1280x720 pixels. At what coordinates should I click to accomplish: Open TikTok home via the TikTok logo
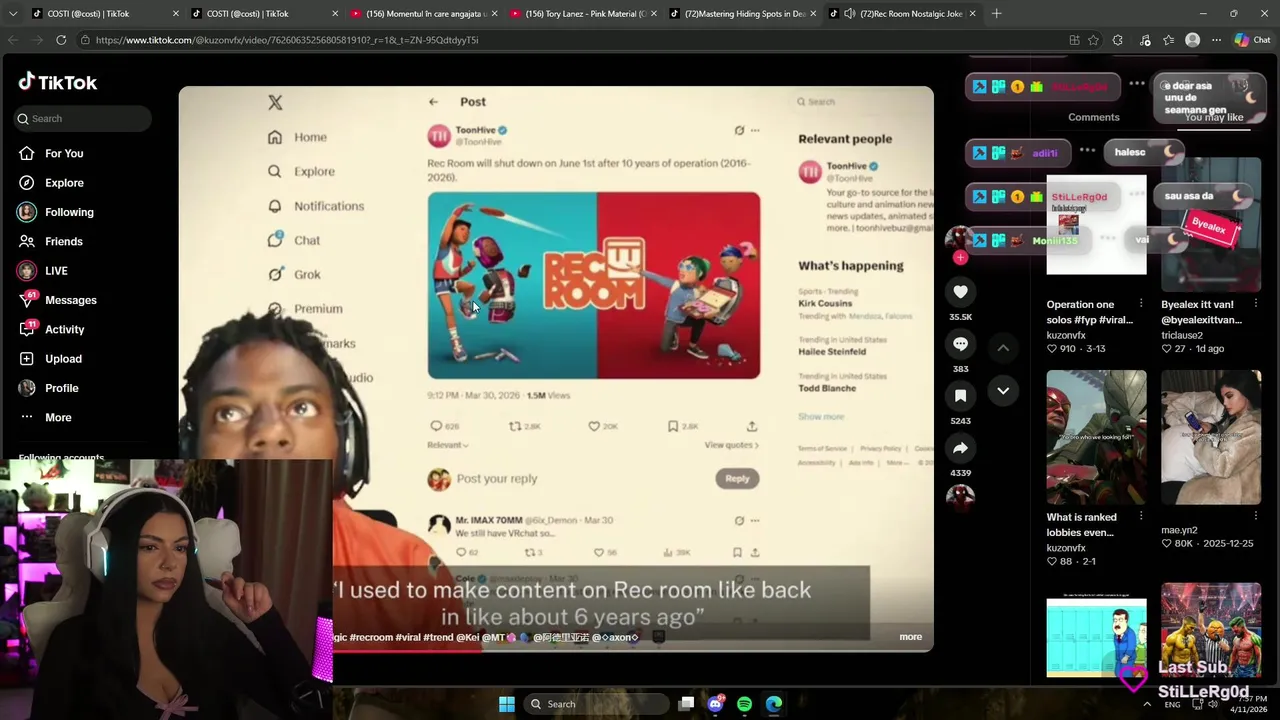(x=58, y=82)
